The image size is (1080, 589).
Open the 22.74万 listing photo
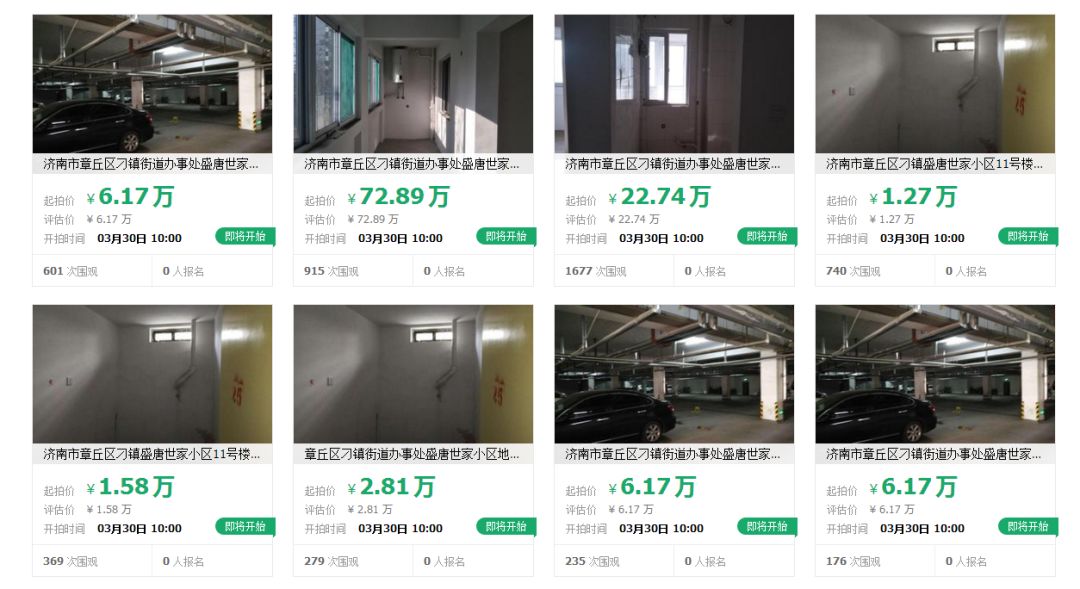674,84
